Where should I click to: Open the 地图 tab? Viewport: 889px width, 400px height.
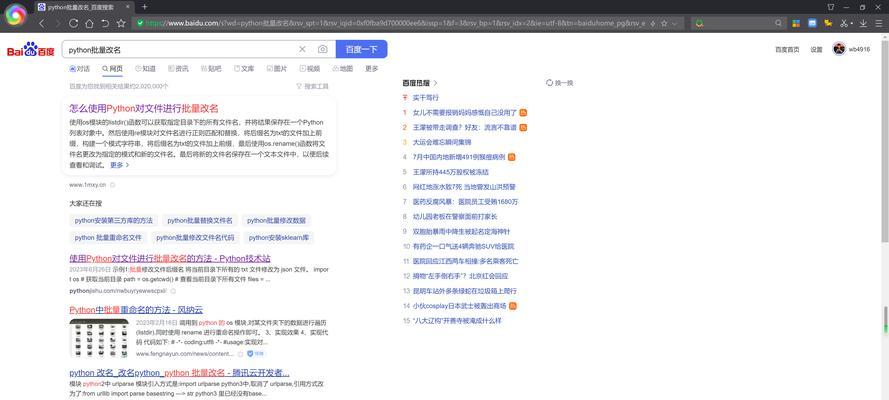click(x=342, y=69)
